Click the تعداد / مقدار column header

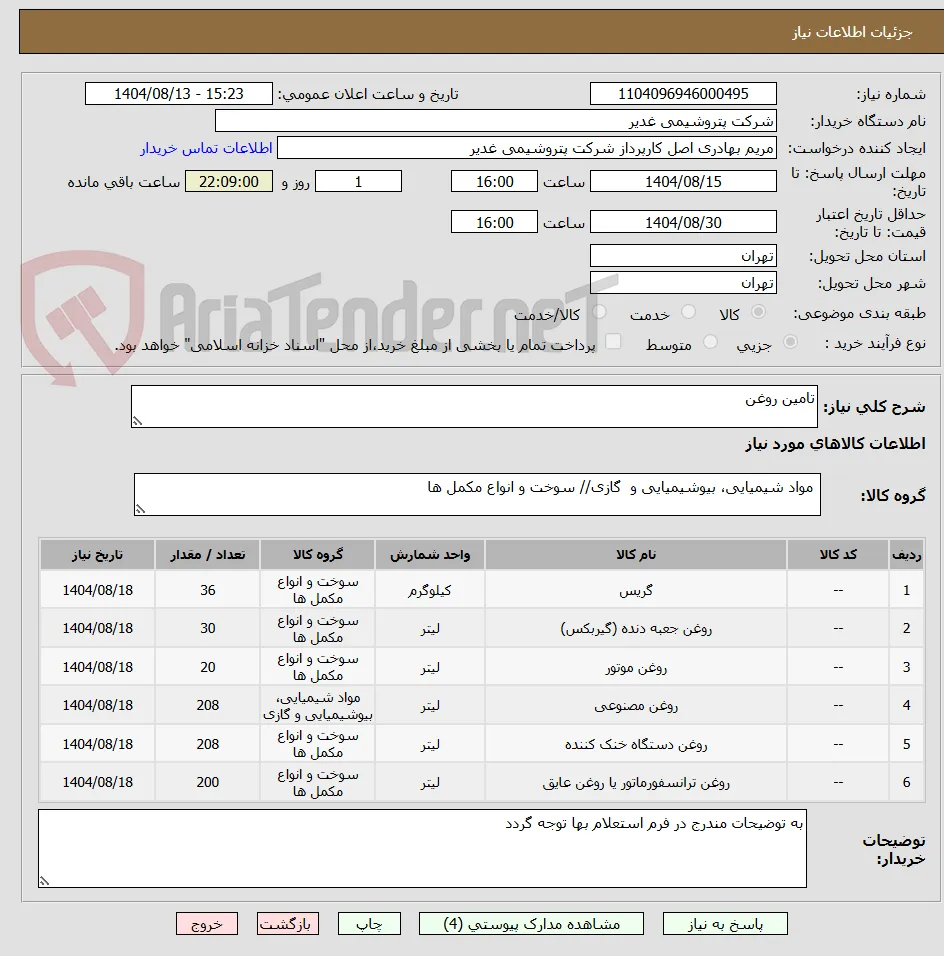(207, 554)
